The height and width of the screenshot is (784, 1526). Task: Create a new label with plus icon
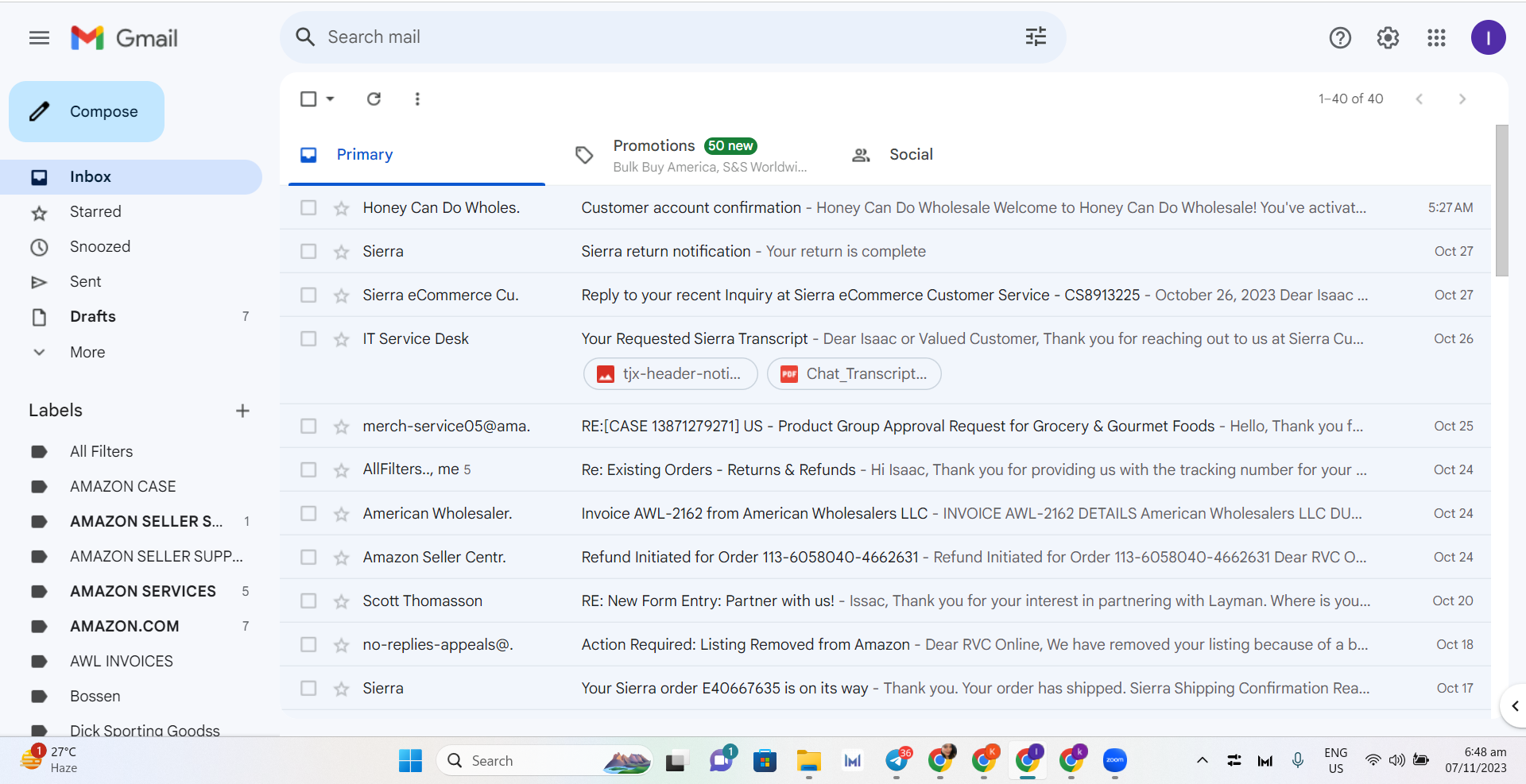pyautogui.click(x=242, y=411)
